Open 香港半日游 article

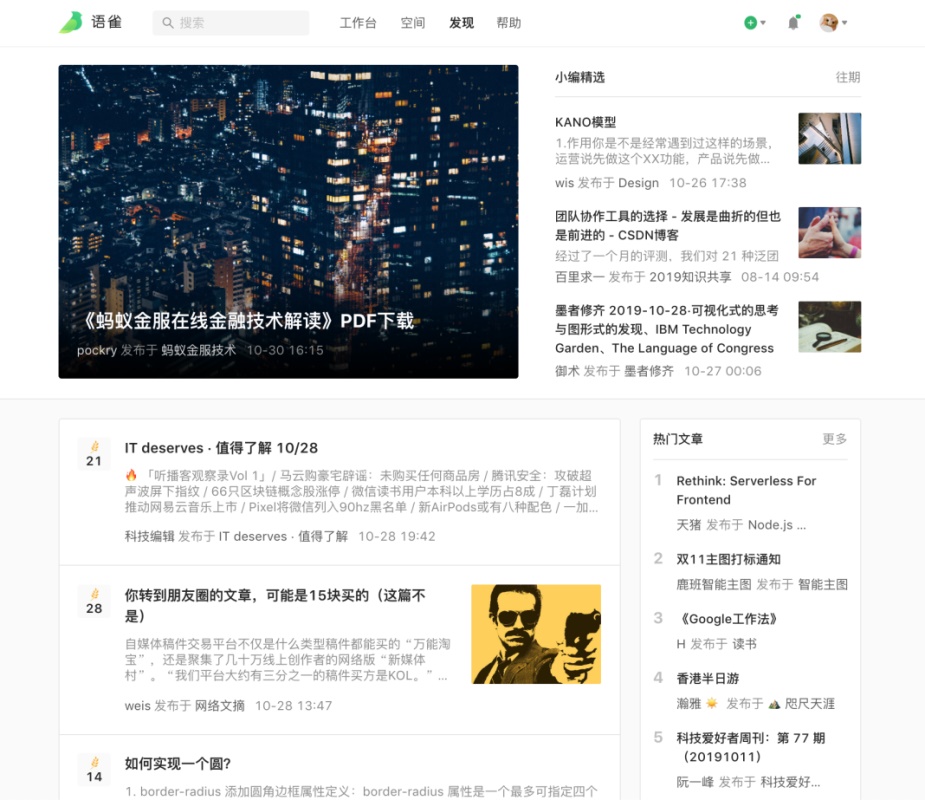(x=707, y=678)
